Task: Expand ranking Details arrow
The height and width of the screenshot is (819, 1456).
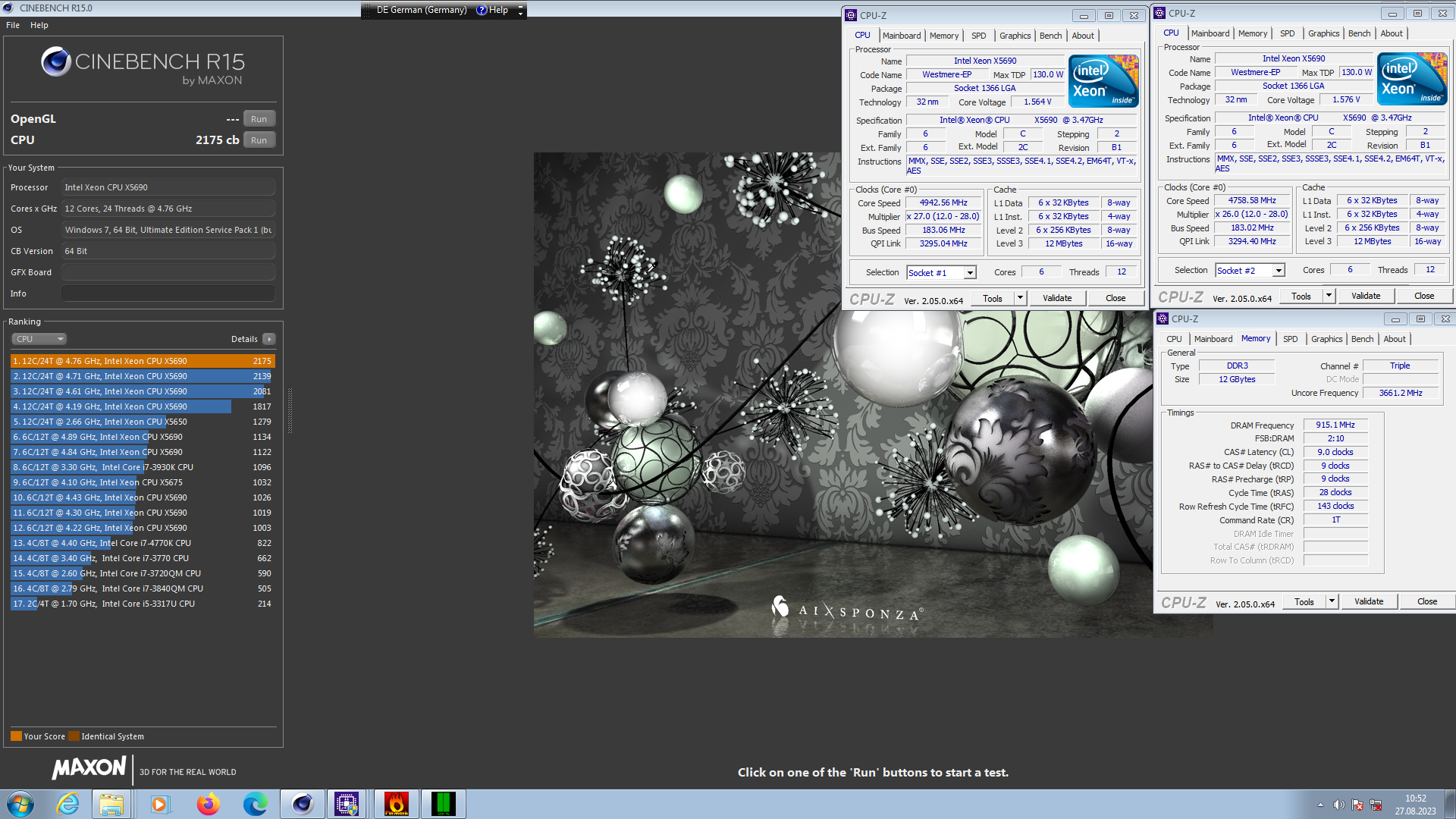Action: tap(269, 339)
